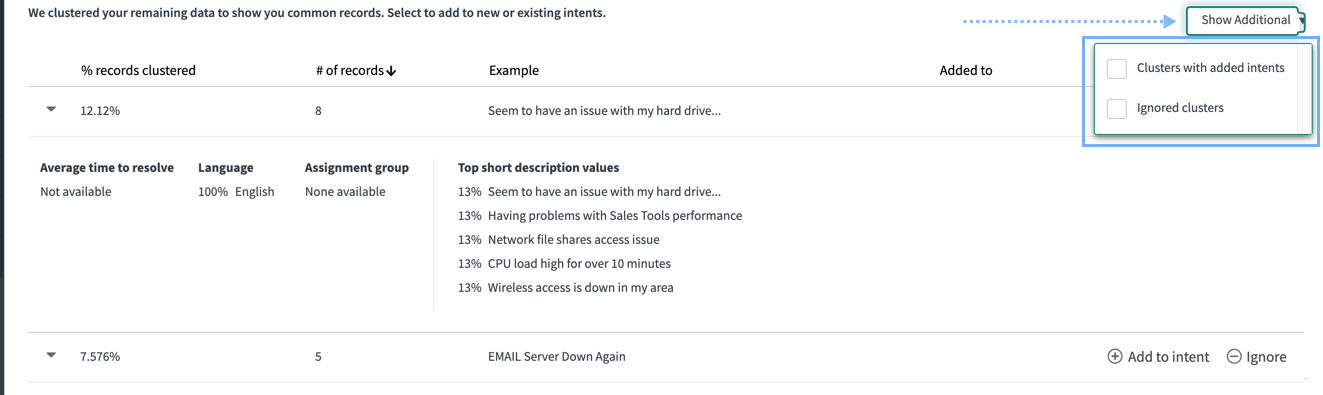Image resolution: width=1323 pixels, height=395 pixels.
Task: Click the 12.12% row example text
Action: pyautogui.click(x=604, y=111)
